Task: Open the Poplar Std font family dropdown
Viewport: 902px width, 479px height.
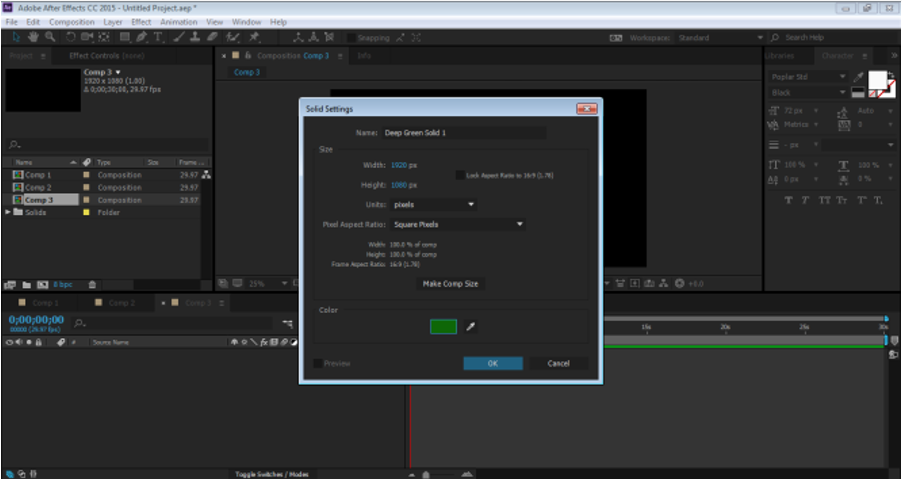Action: click(x=808, y=76)
